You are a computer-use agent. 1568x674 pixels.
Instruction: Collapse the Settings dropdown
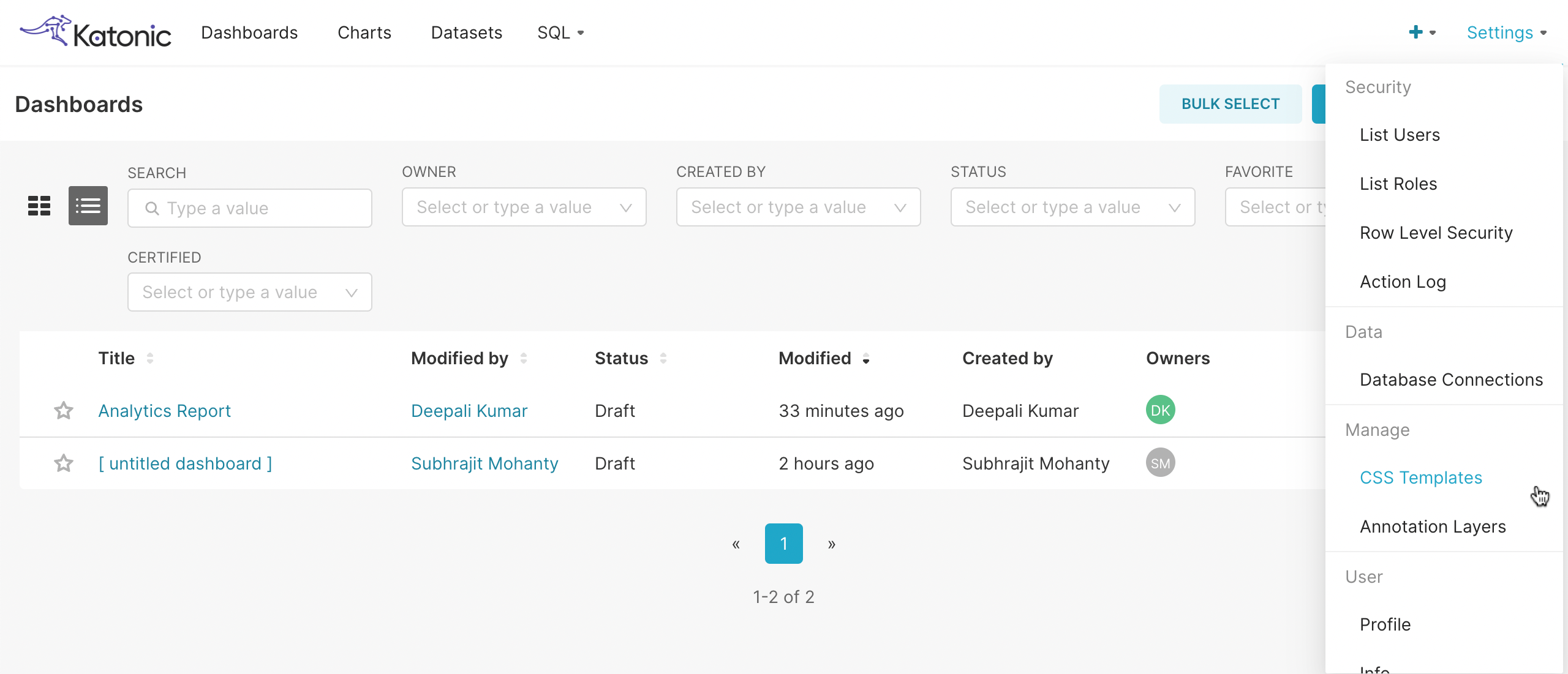click(x=1507, y=32)
